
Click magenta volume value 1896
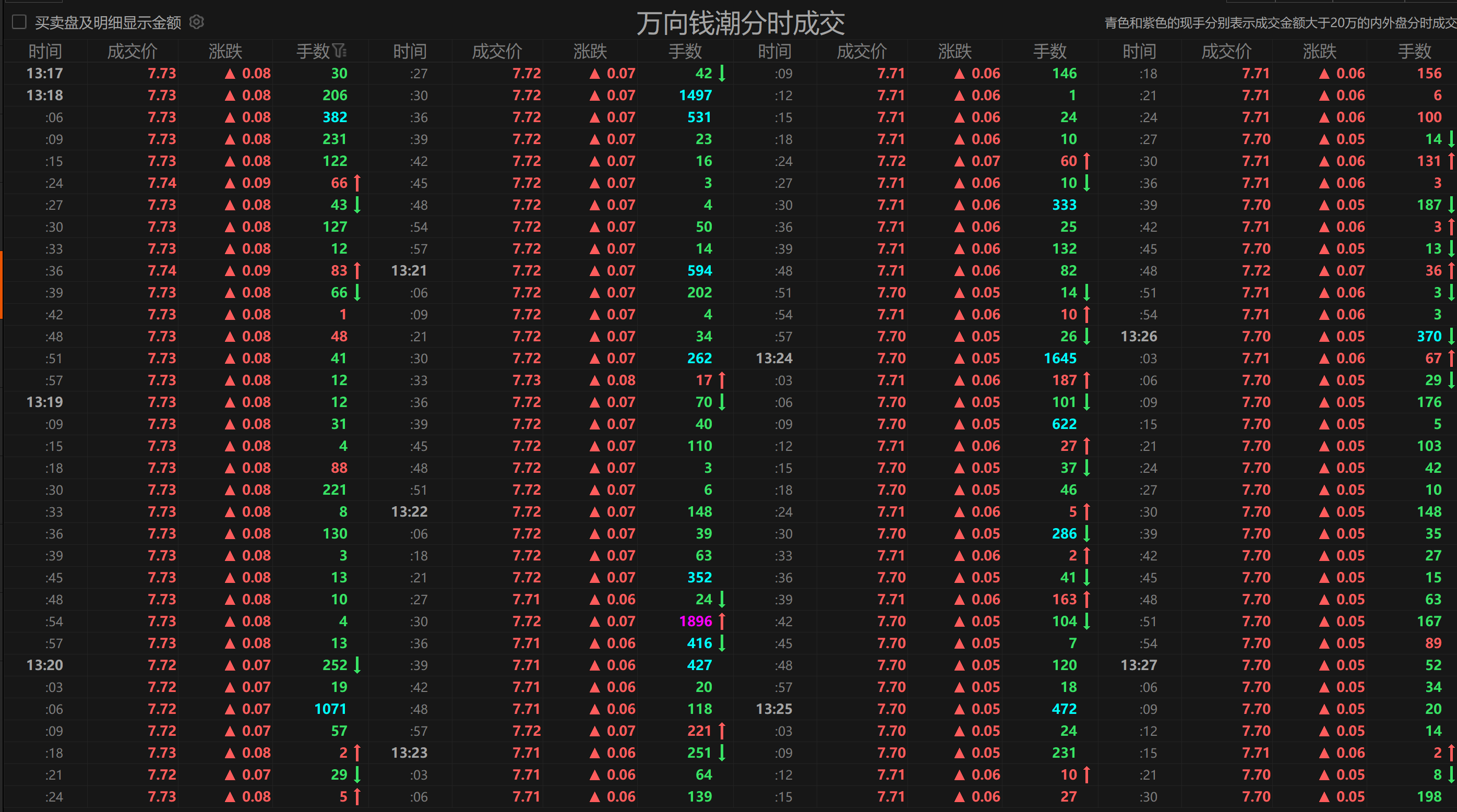point(695,621)
